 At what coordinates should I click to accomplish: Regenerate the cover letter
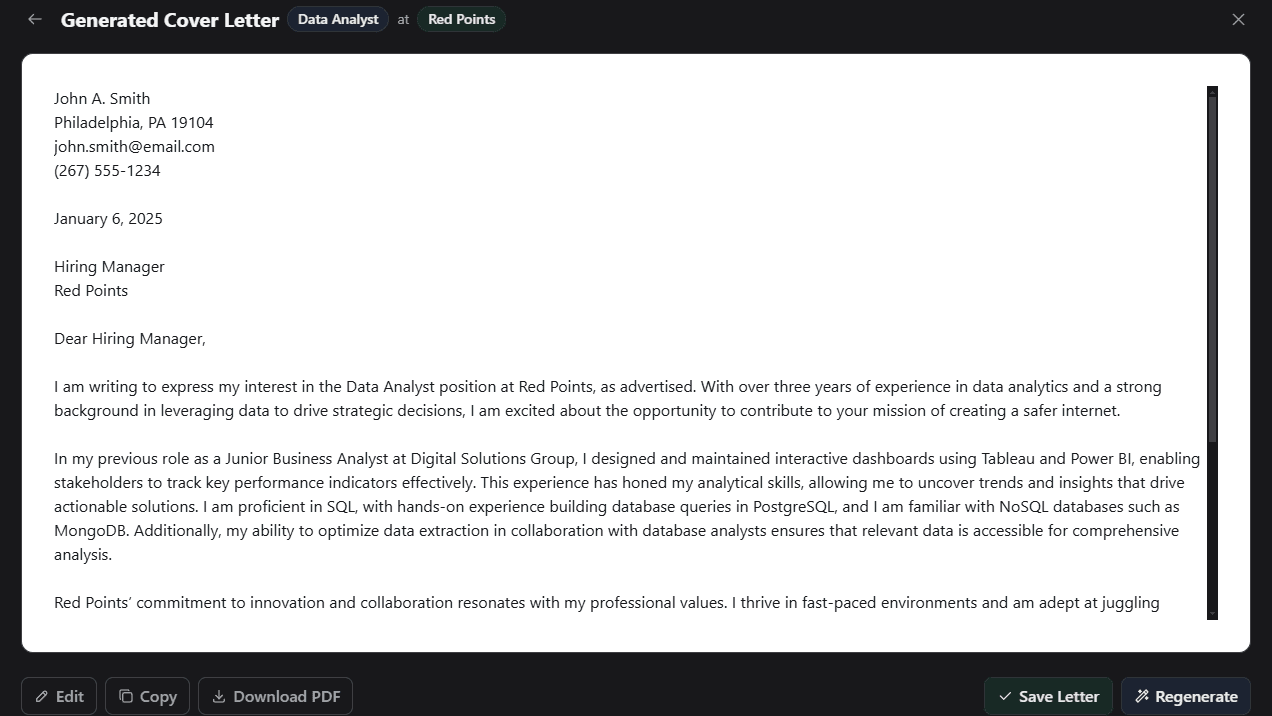tap(1186, 696)
